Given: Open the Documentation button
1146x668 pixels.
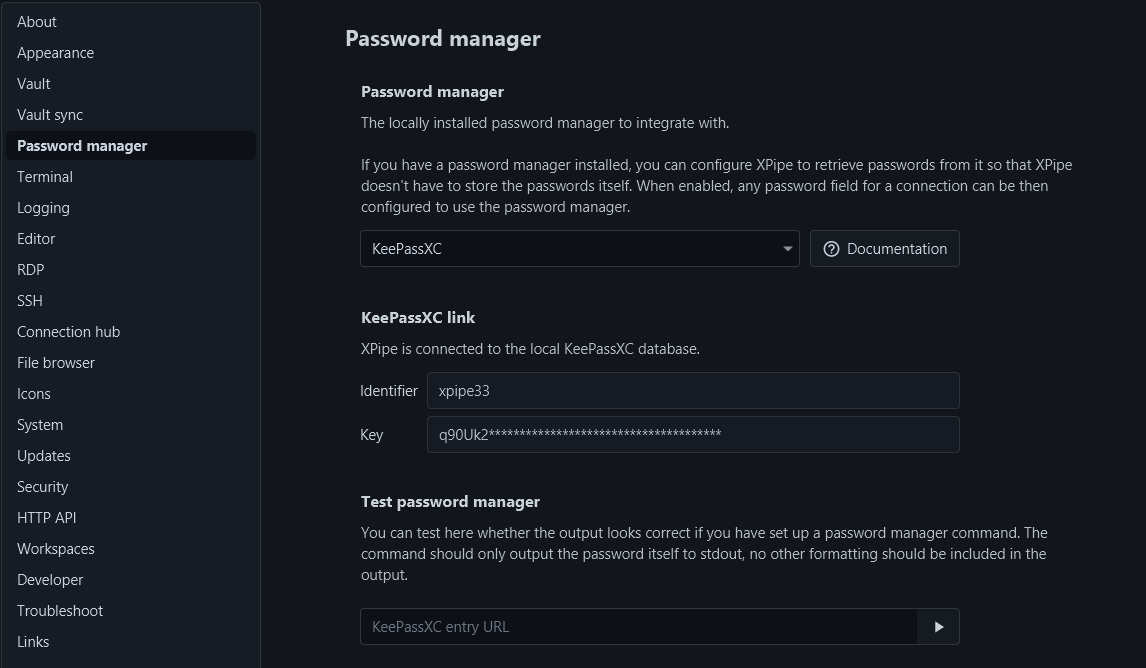Looking at the screenshot, I should pyautogui.click(x=884, y=249).
